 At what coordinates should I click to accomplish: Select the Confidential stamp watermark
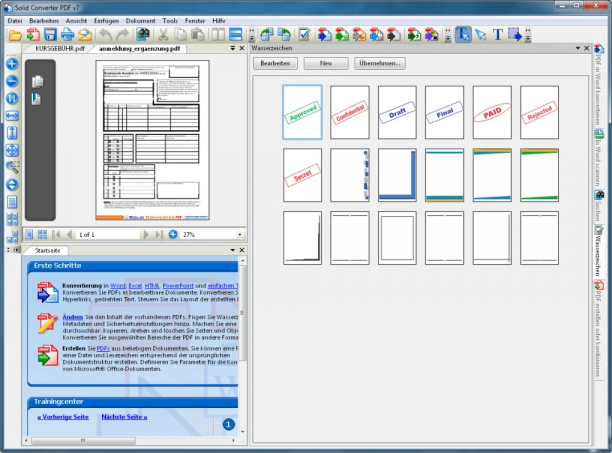(x=350, y=112)
